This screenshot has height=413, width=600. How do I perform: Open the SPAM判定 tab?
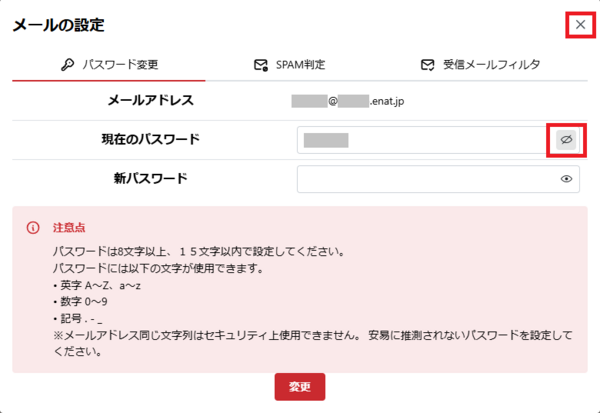point(299,65)
